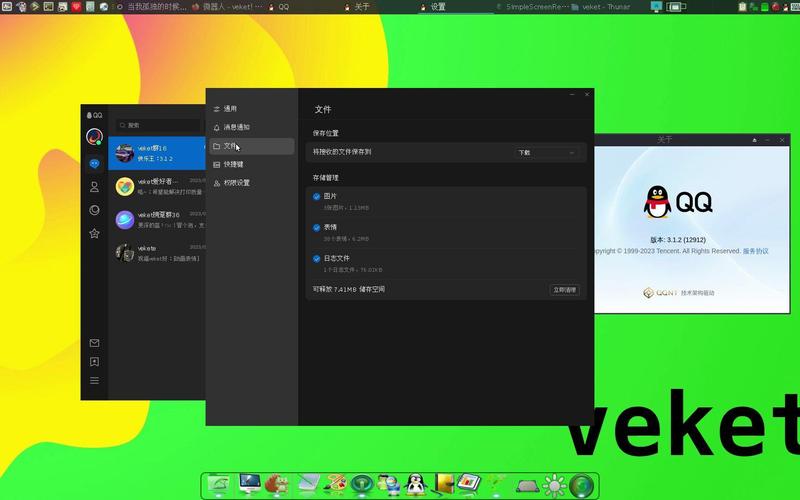Image resolution: width=800 pixels, height=500 pixels.
Task: Open the first green file-manager dock icon
Action: 219,484
